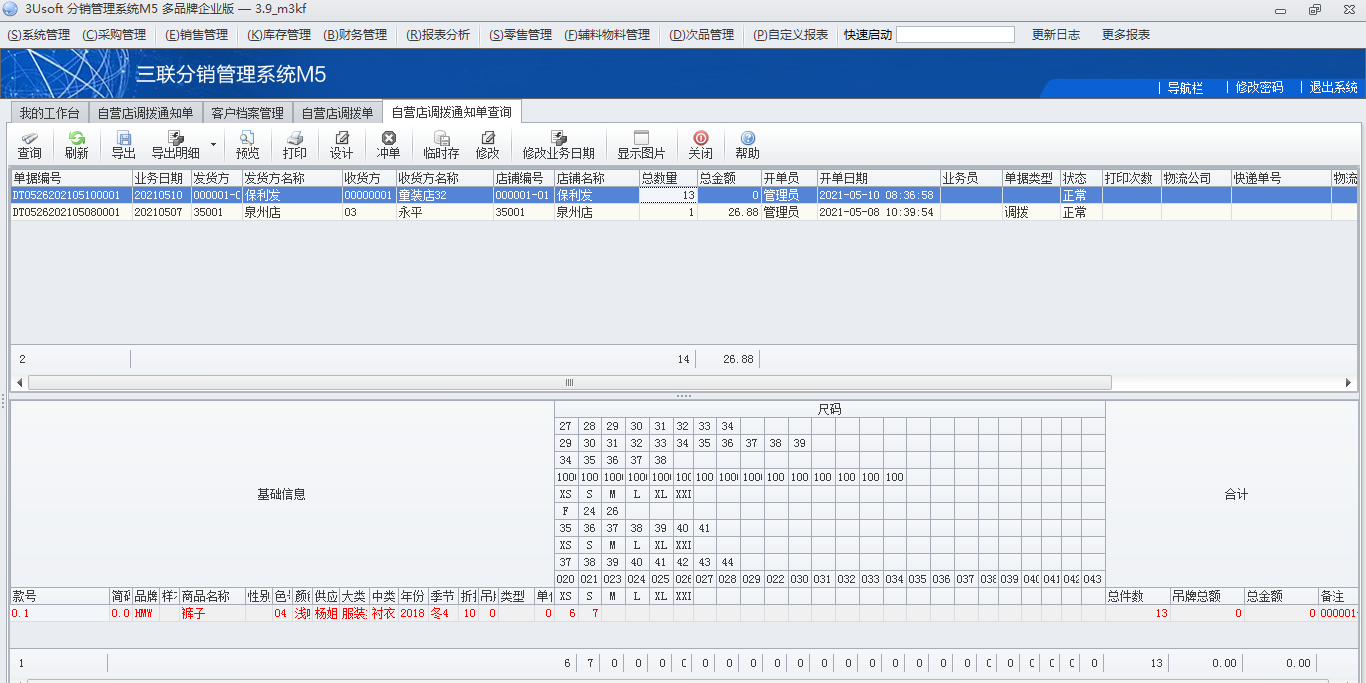
Task: Open the dropdown arrow next to 导出明细
Action: [213, 145]
